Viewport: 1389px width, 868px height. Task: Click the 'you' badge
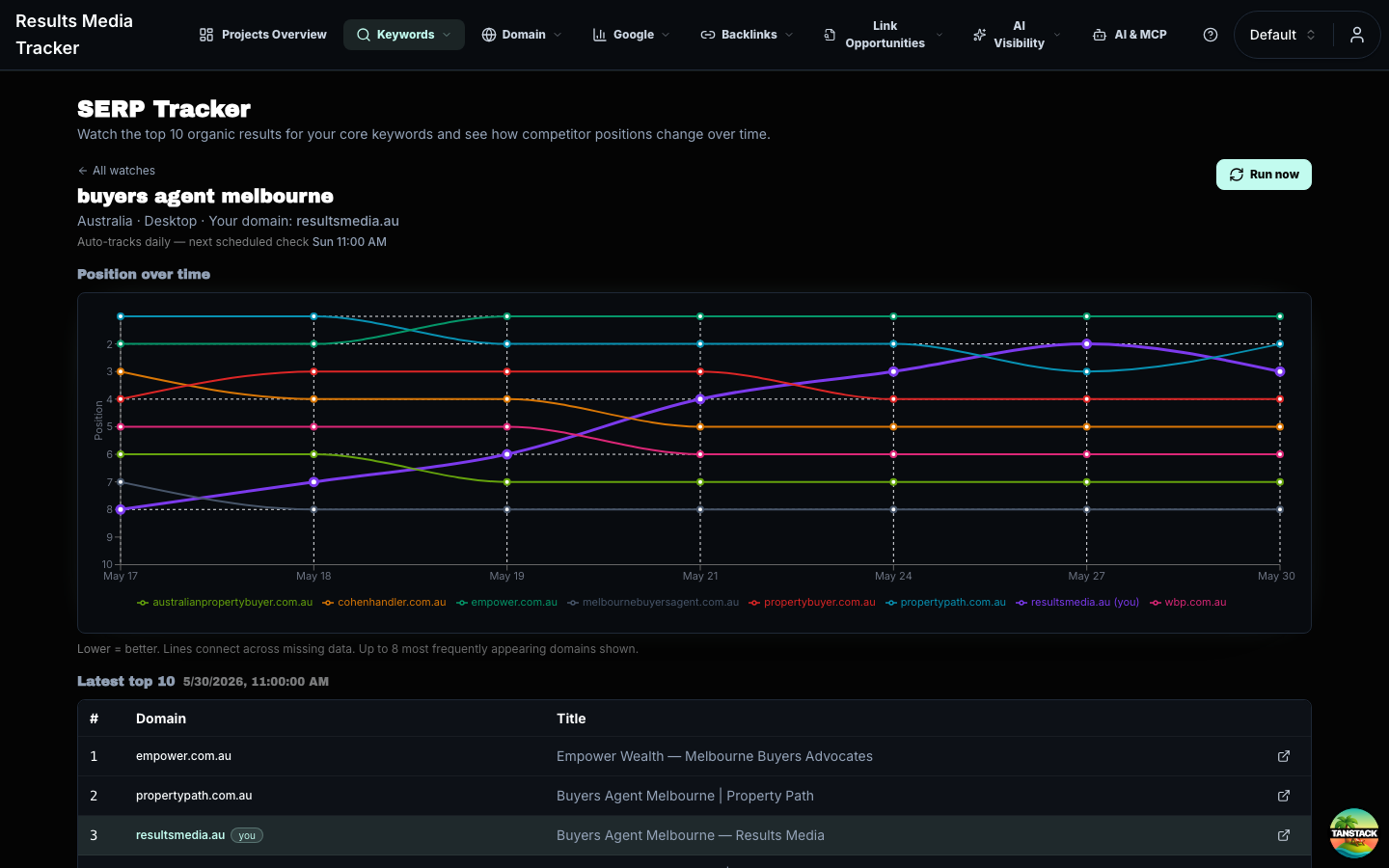click(x=247, y=835)
